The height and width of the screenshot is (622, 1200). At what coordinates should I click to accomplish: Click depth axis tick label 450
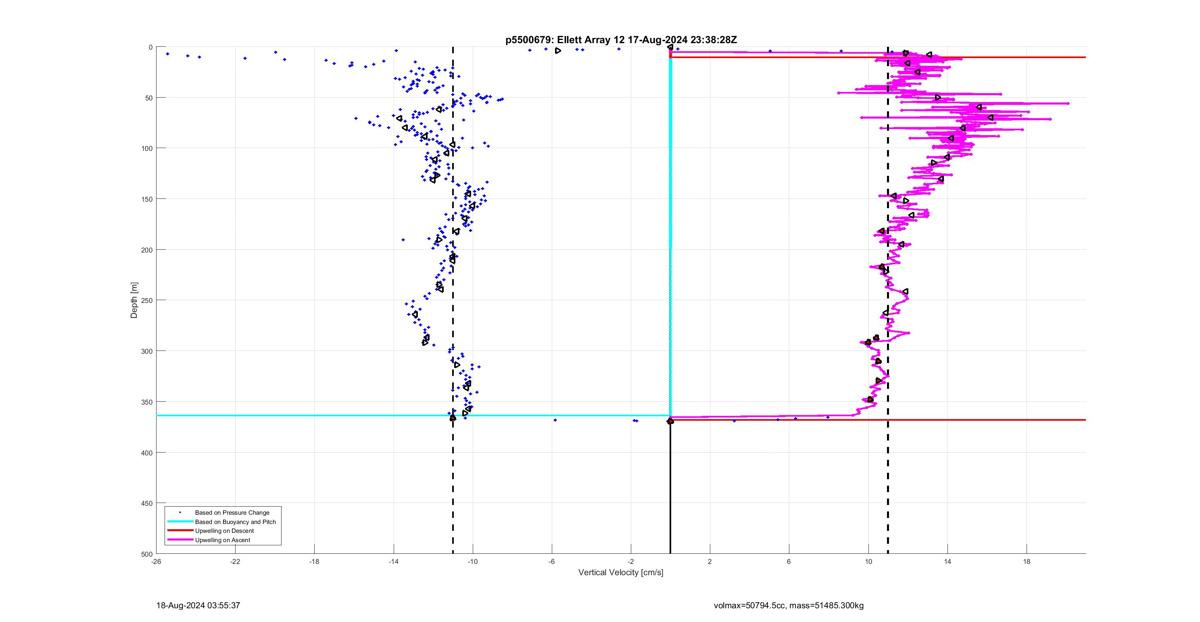(146, 503)
